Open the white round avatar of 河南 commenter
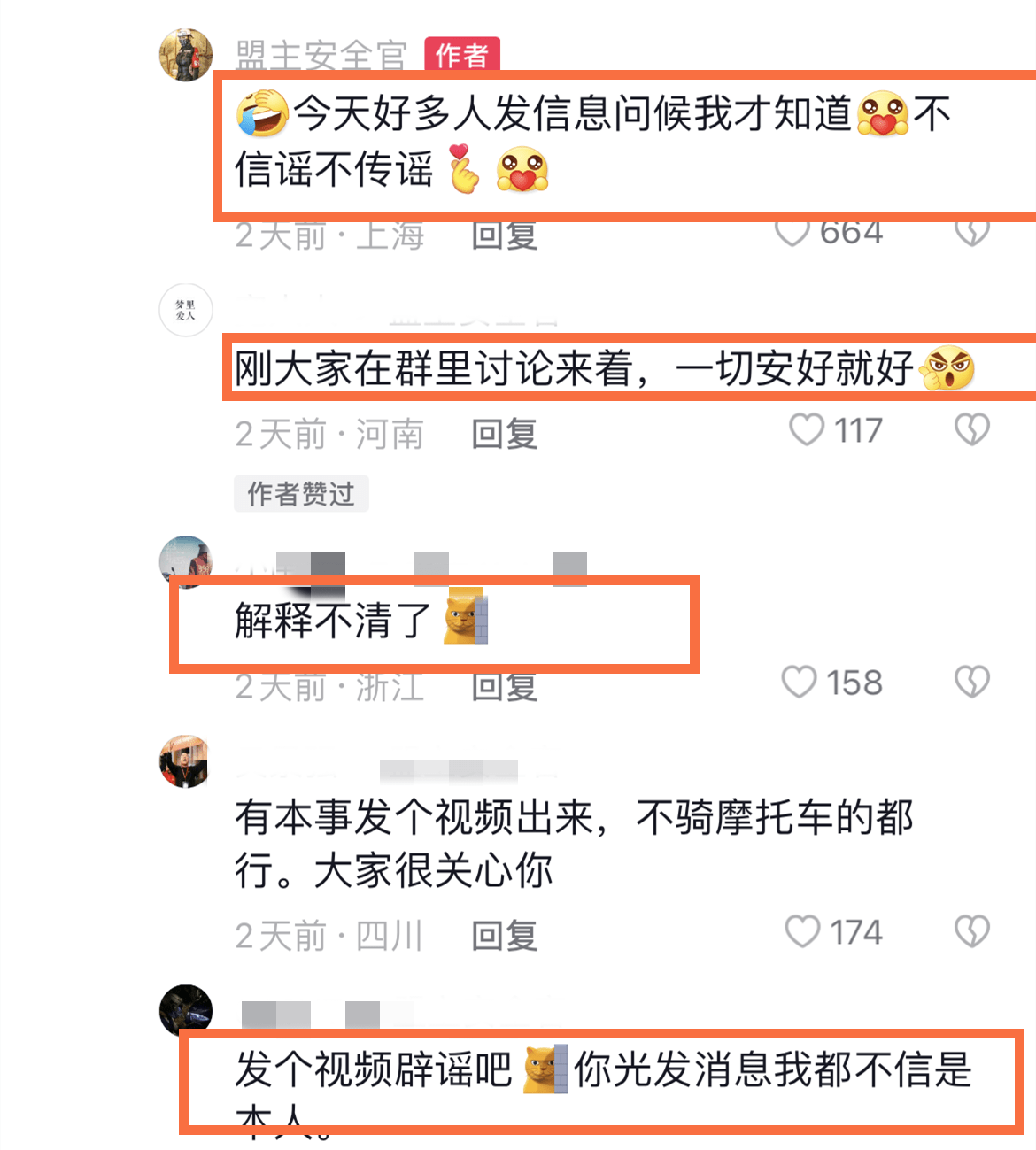The image size is (1036, 1150). [186, 310]
